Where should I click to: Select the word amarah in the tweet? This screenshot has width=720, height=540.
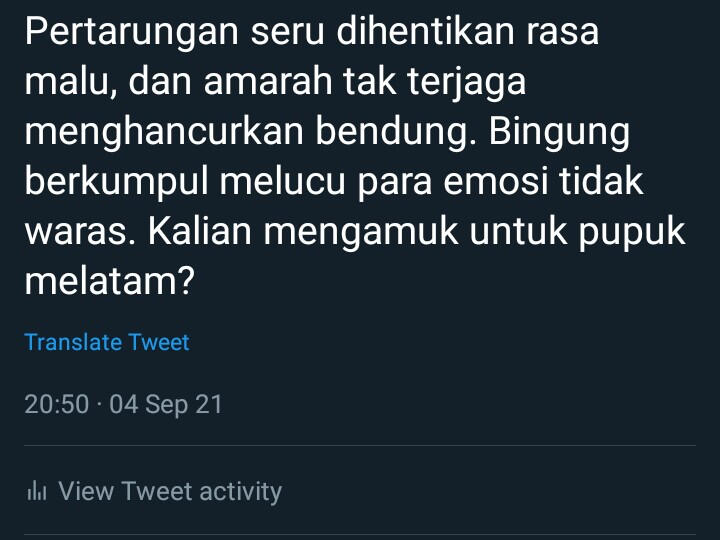(x=268, y=82)
